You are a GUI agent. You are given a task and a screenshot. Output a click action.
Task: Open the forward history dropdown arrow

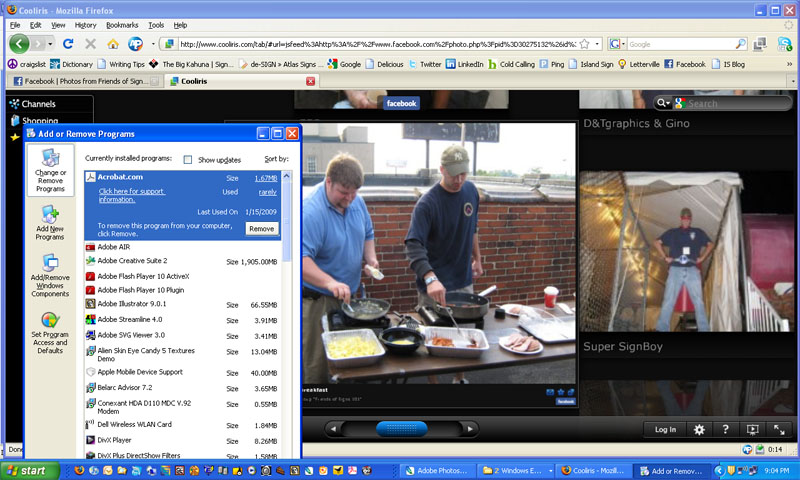50,44
